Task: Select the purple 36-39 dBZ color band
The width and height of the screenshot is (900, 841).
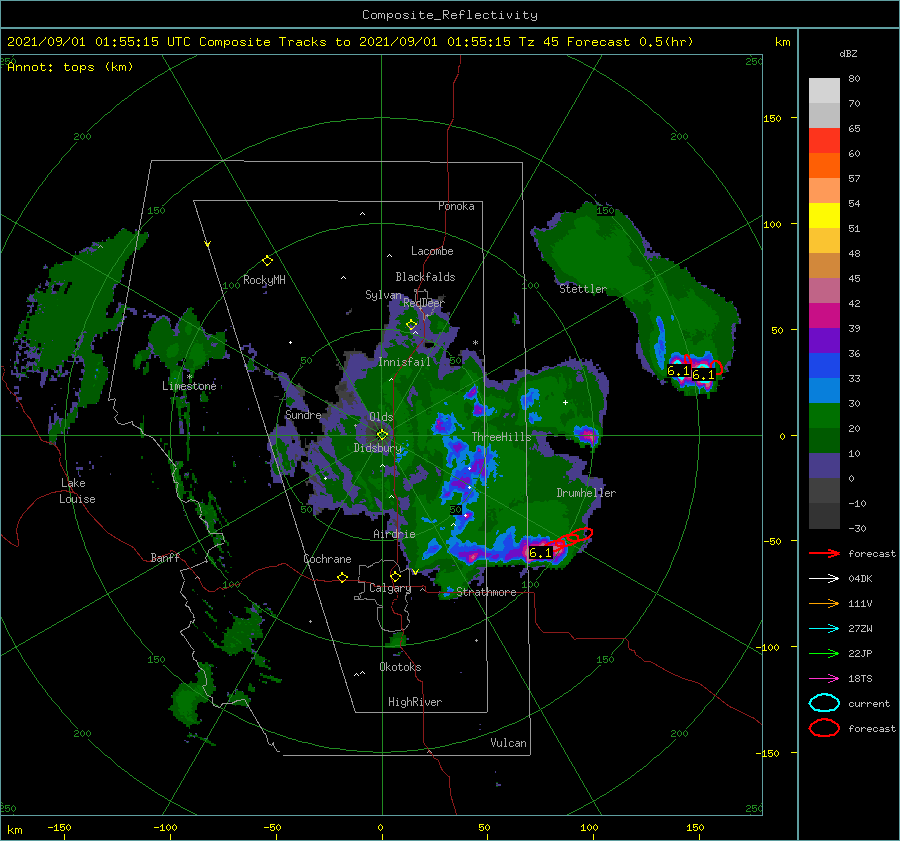Action: (x=824, y=341)
